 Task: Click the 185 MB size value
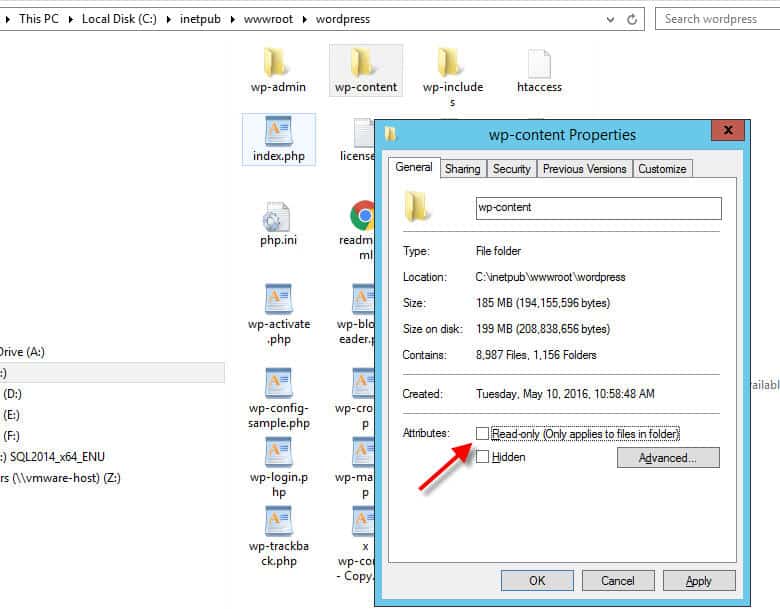(x=543, y=303)
